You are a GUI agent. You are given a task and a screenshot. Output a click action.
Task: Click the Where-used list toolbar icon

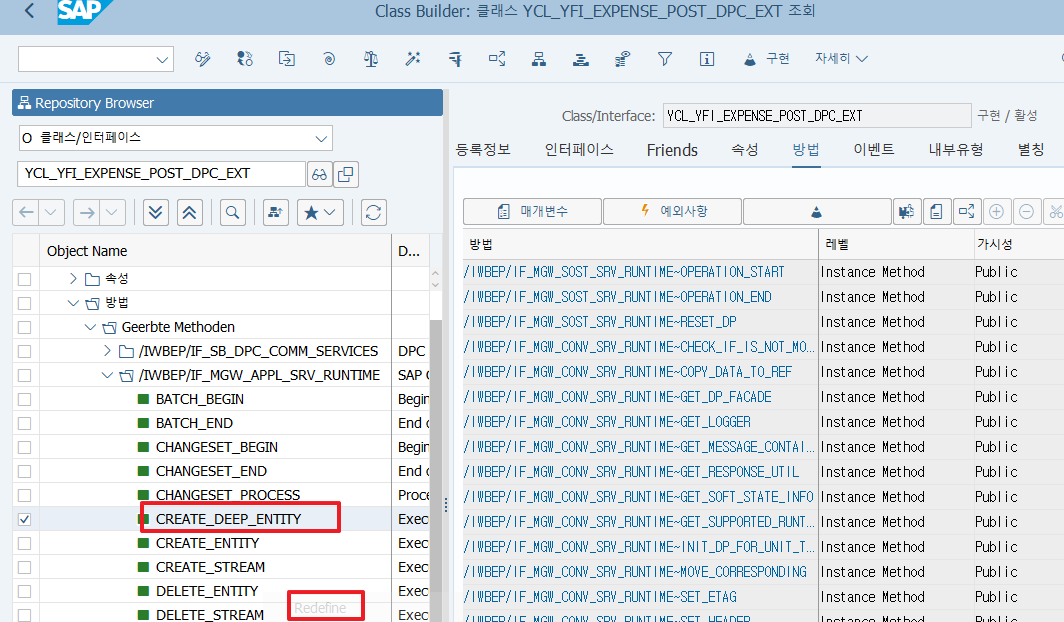tap(497, 59)
